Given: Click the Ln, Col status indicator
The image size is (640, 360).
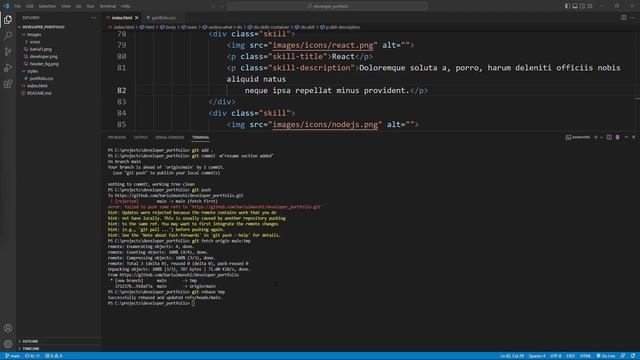Looking at the screenshot, I should 512,356.
